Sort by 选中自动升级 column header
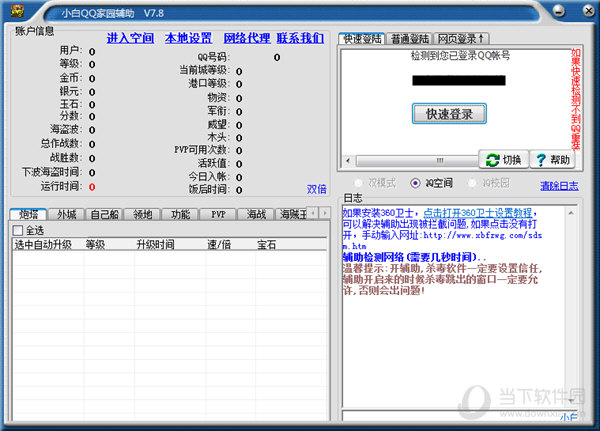600x431 pixels. (48, 245)
